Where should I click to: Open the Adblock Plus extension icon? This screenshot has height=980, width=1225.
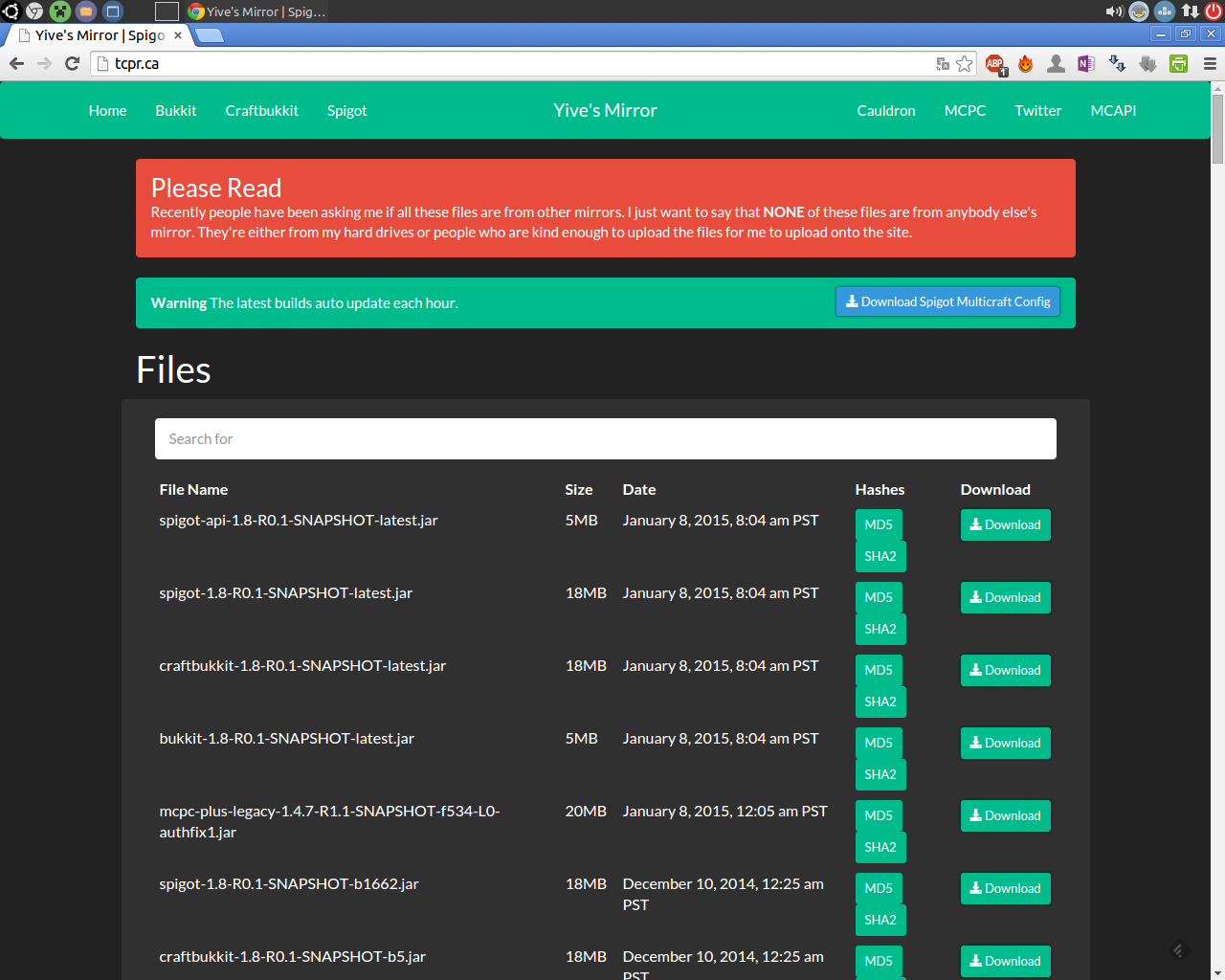(995, 63)
